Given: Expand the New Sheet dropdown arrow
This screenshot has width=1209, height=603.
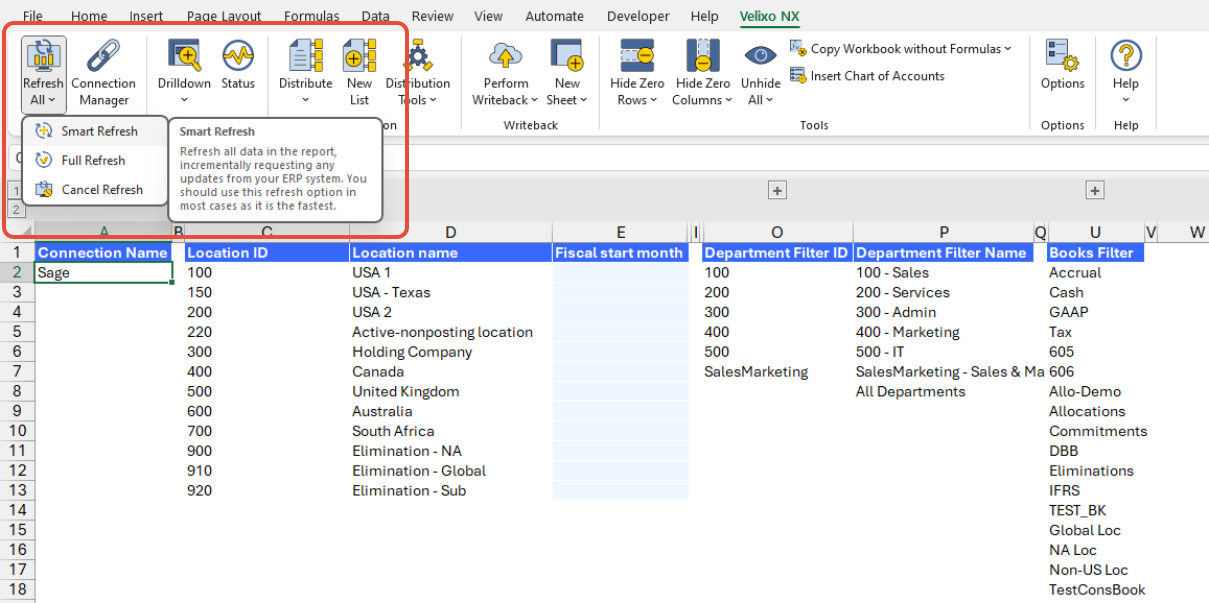Looking at the screenshot, I should [583, 100].
